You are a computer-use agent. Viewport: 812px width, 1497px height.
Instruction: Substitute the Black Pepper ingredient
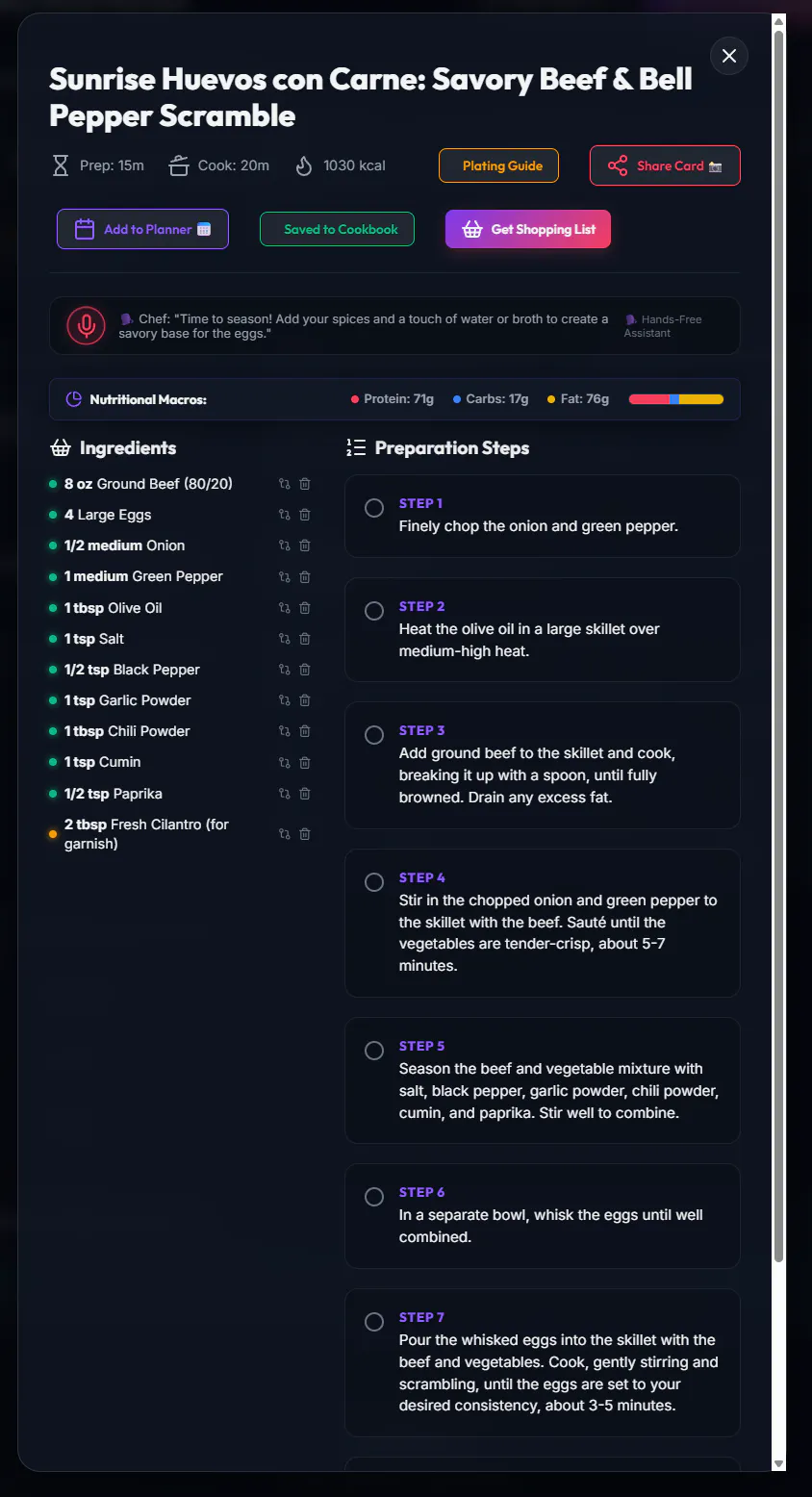[x=284, y=670]
